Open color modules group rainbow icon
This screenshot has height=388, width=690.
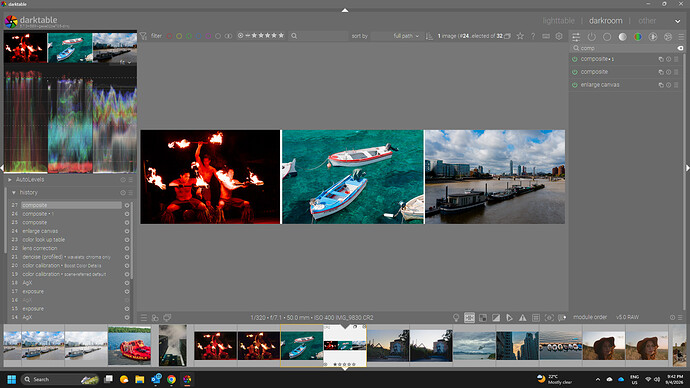pyautogui.click(x=637, y=37)
